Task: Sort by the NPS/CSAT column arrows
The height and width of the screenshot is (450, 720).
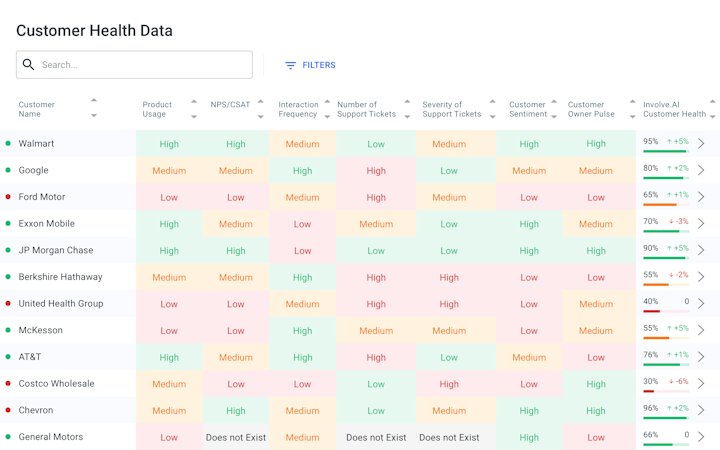Action: 260,108
